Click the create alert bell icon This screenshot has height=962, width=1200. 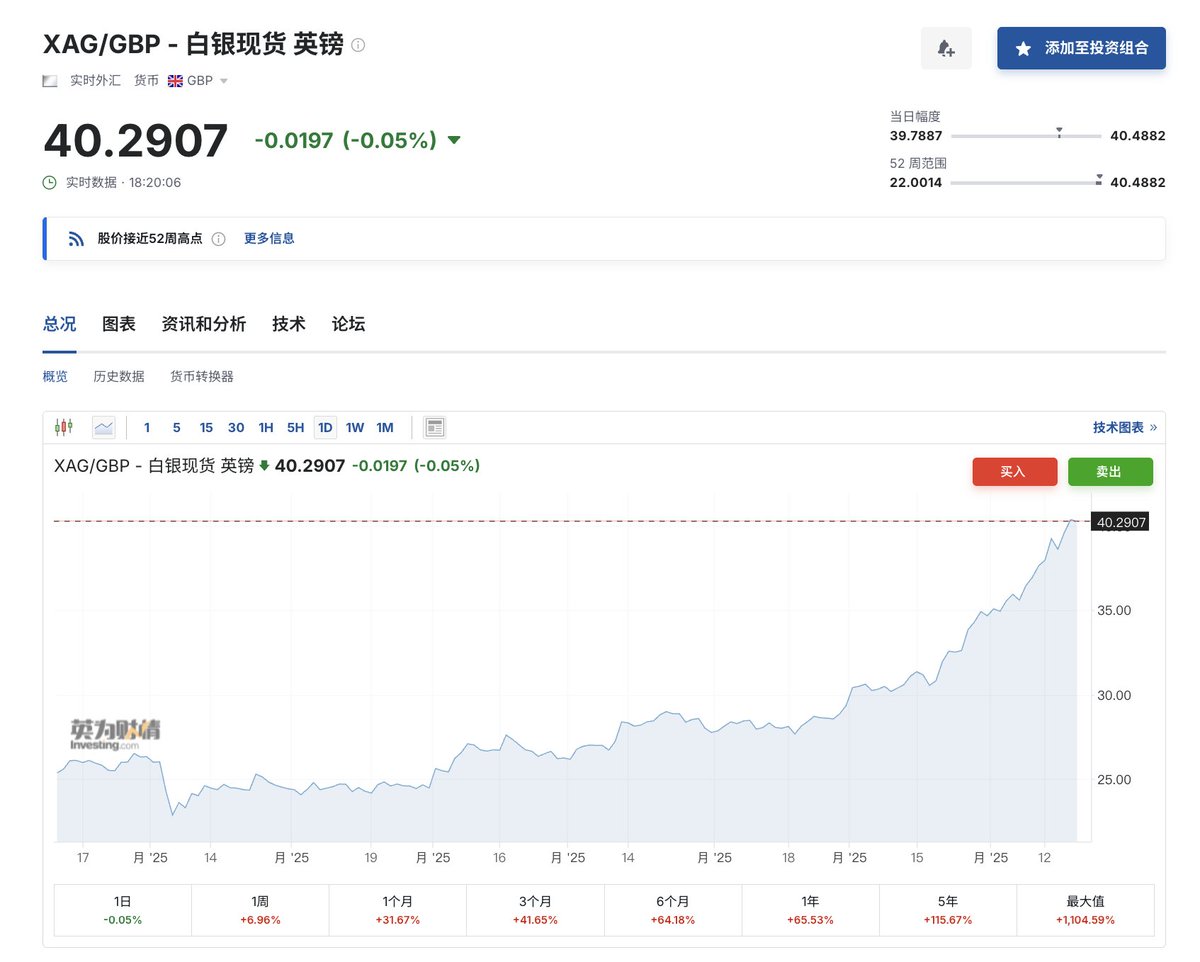[945, 48]
